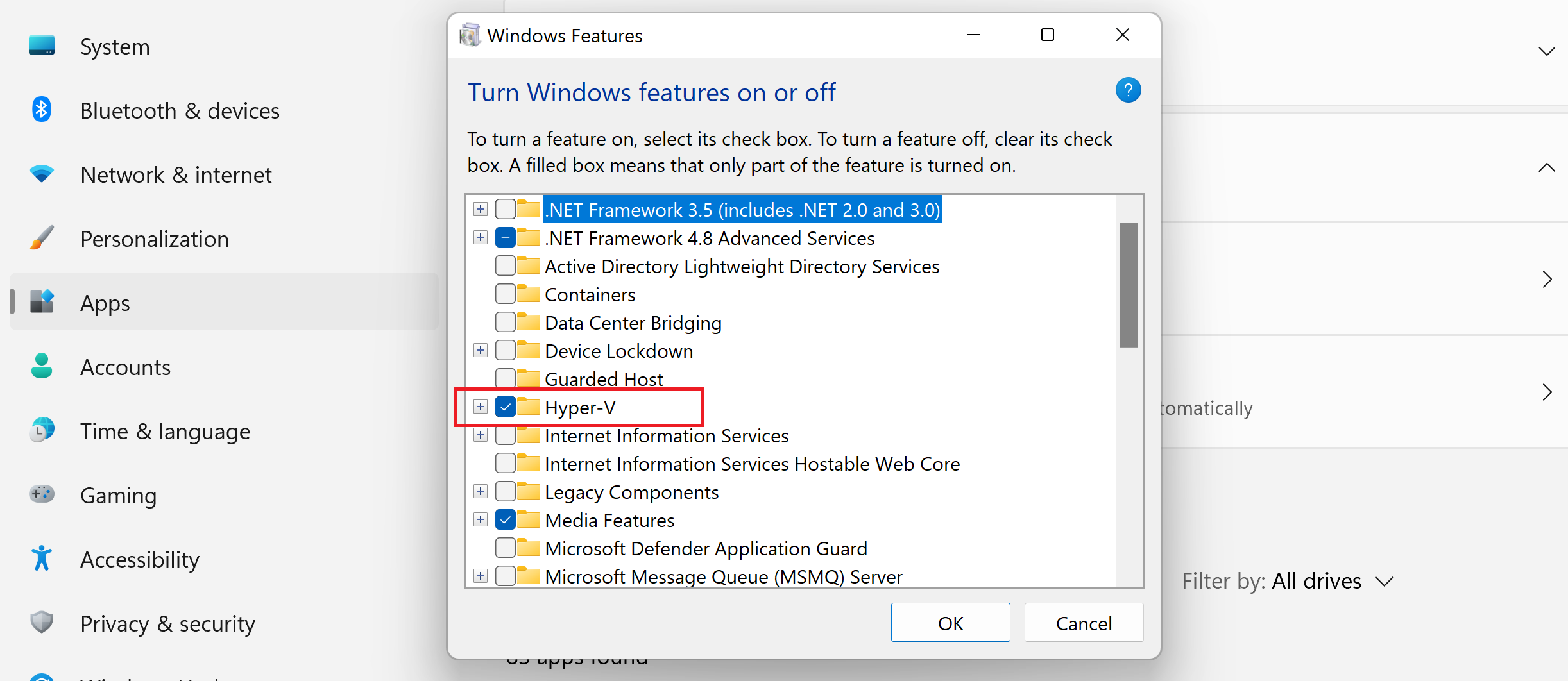Check the Data Center Bridging box
This screenshot has width=1568, height=681.
[x=506, y=322]
